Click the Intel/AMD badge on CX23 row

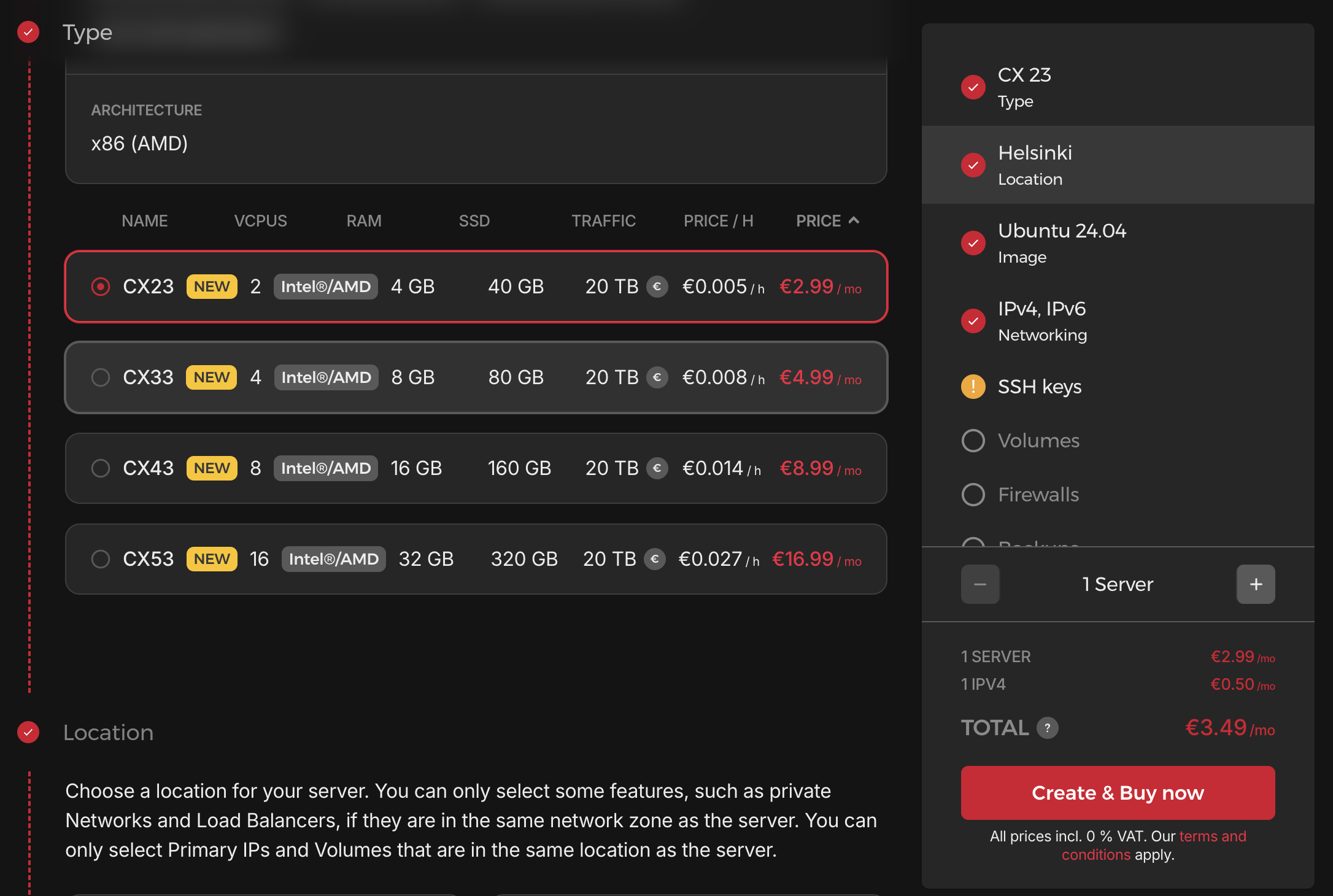(x=325, y=286)
